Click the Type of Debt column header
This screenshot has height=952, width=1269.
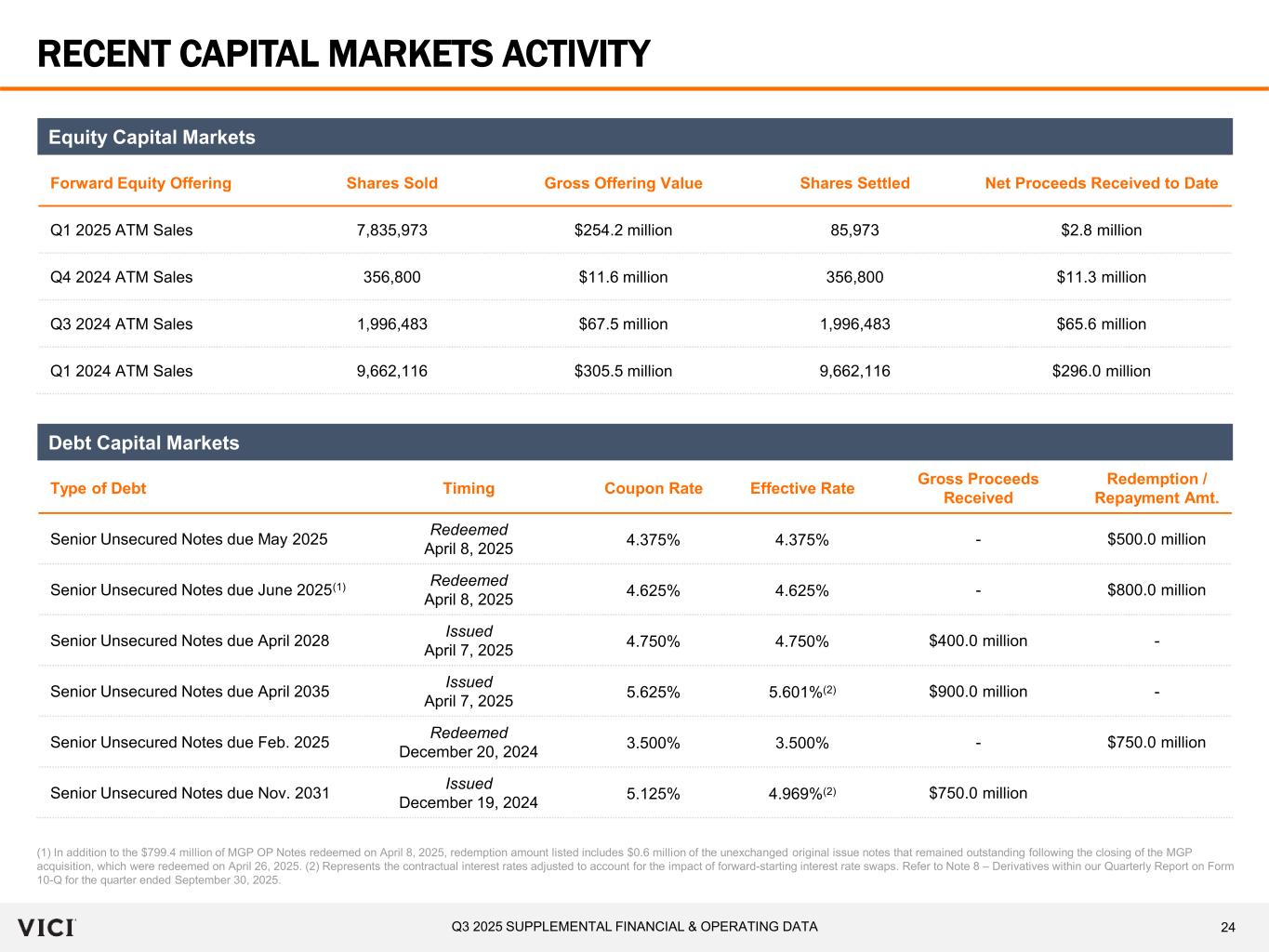point(98,489)
